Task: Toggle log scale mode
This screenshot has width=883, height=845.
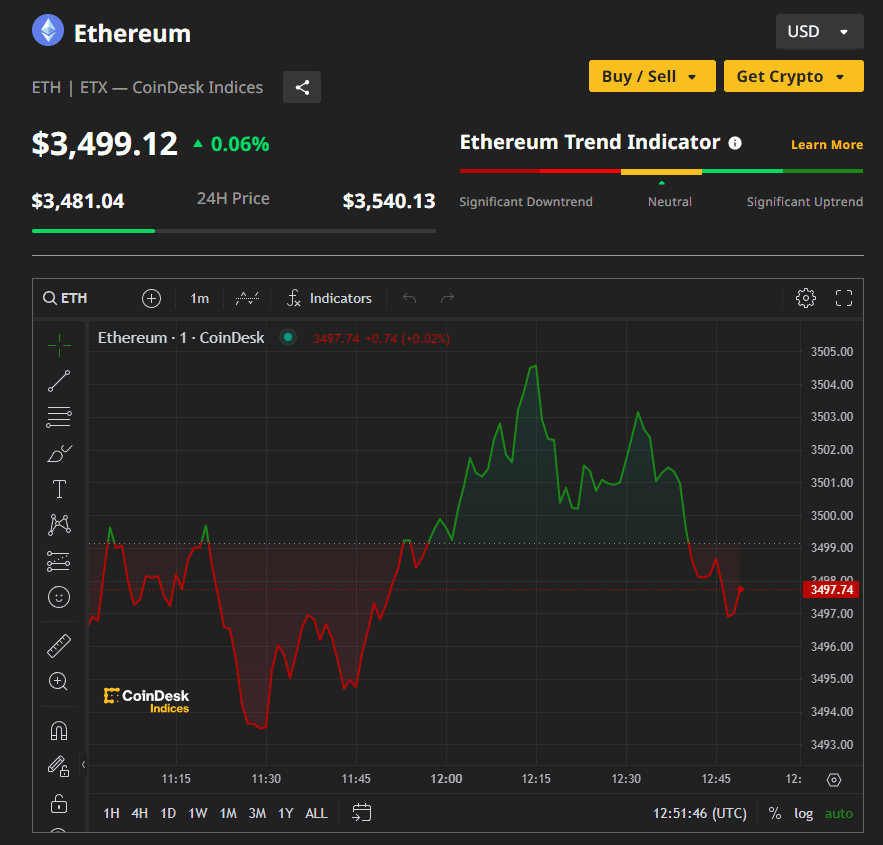Action: click(804, 813)
